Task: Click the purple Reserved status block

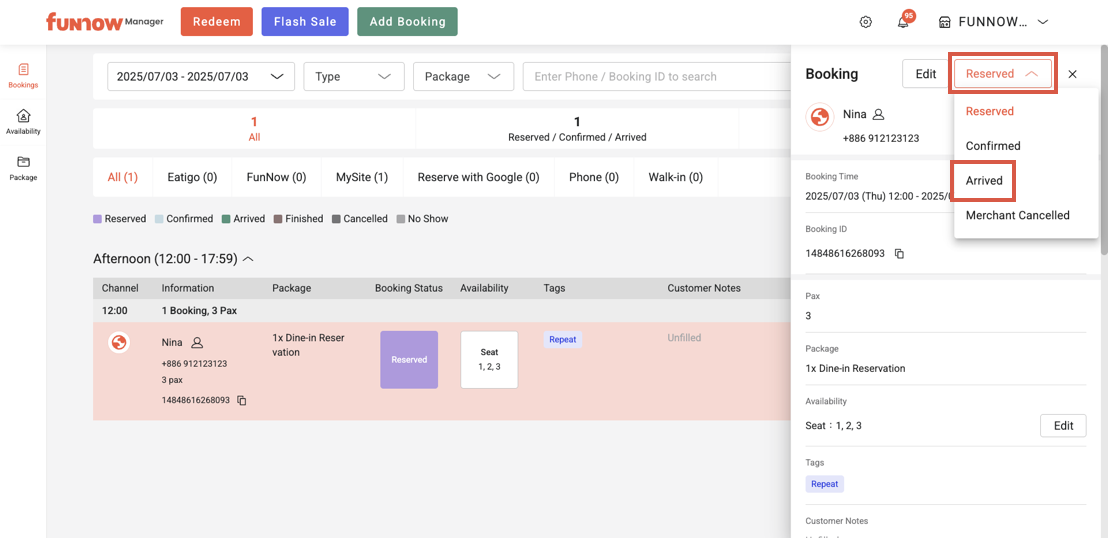Action: (409, 360)
